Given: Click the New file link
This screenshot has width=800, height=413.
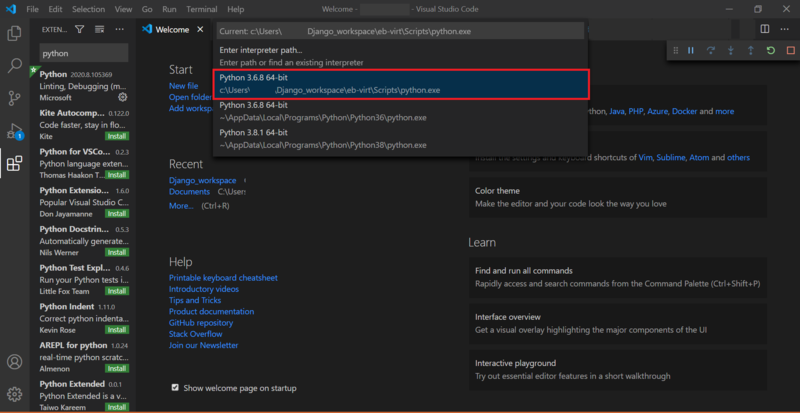Looking at the screenshot, I should point(184,86).
